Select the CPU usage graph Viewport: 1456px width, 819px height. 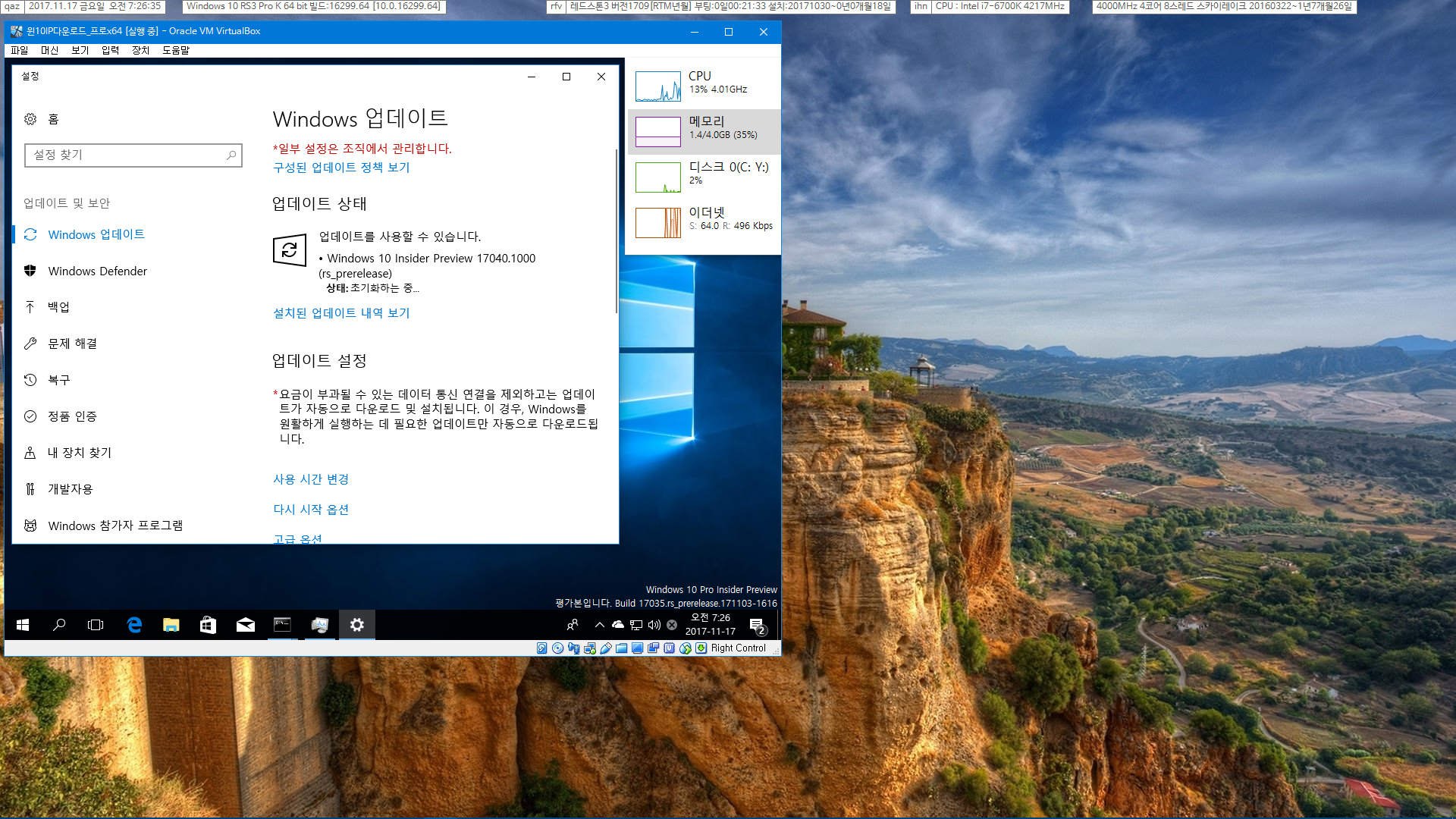click(x=658, y=86)
